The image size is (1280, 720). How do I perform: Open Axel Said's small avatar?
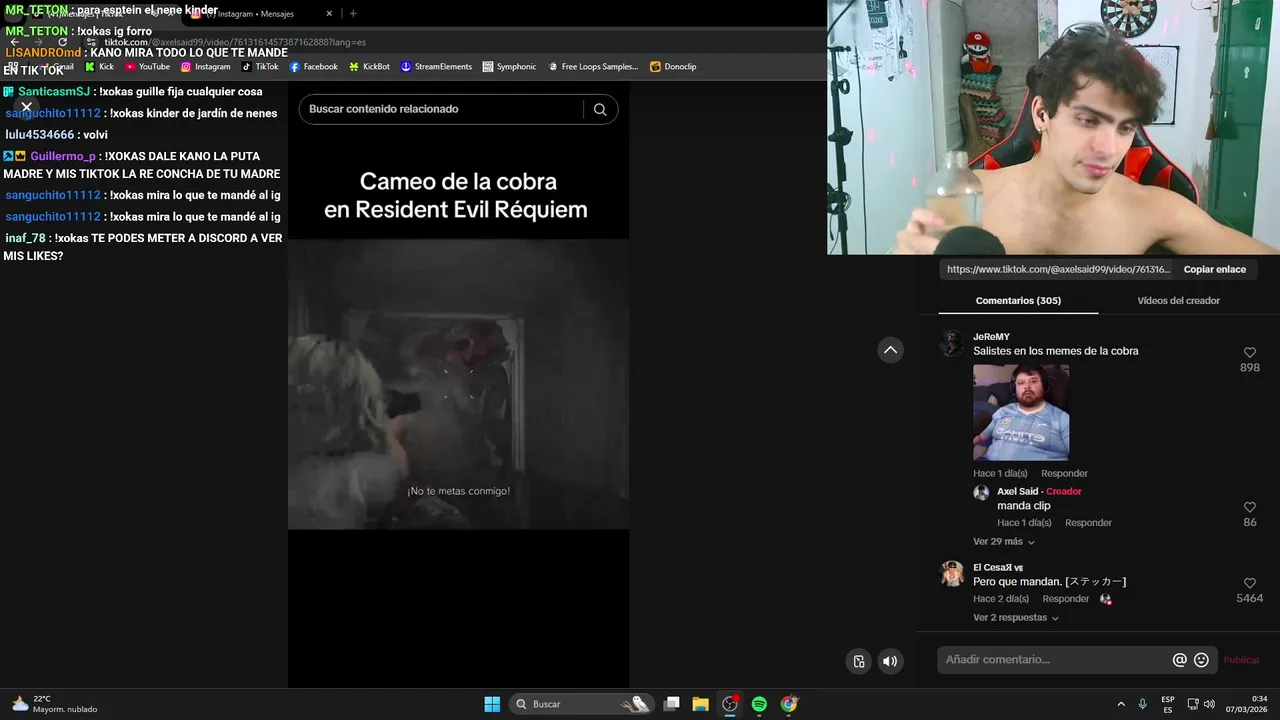click(981, 492)
